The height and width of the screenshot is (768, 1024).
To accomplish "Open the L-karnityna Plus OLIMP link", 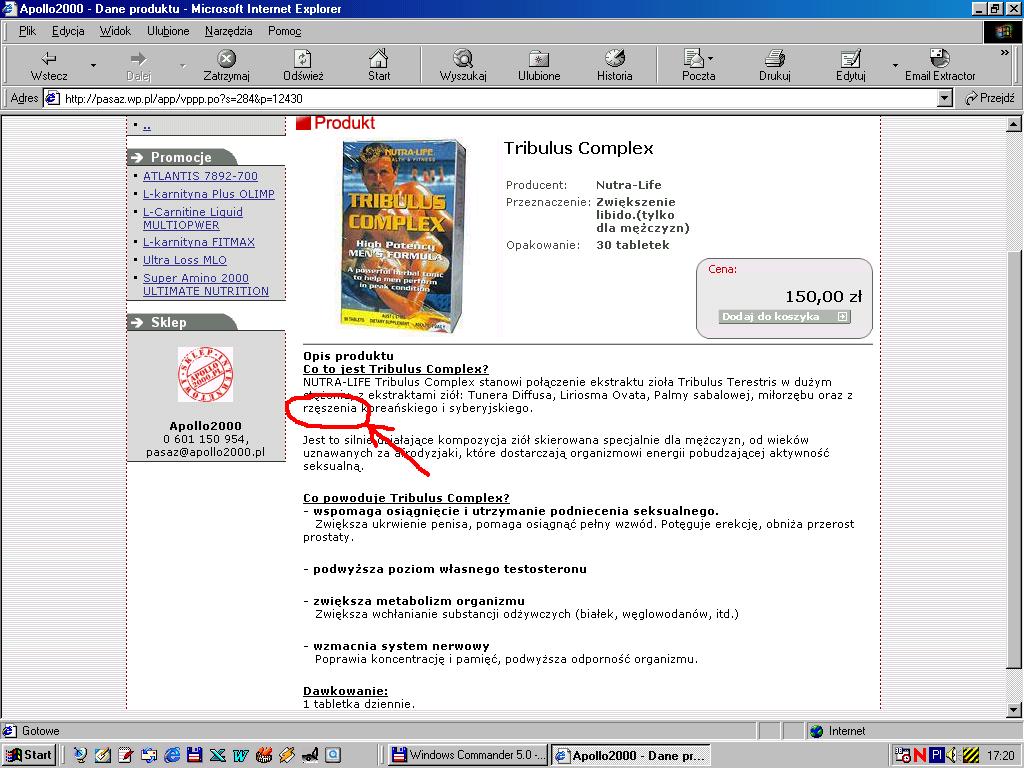I will tap(209, 194).
